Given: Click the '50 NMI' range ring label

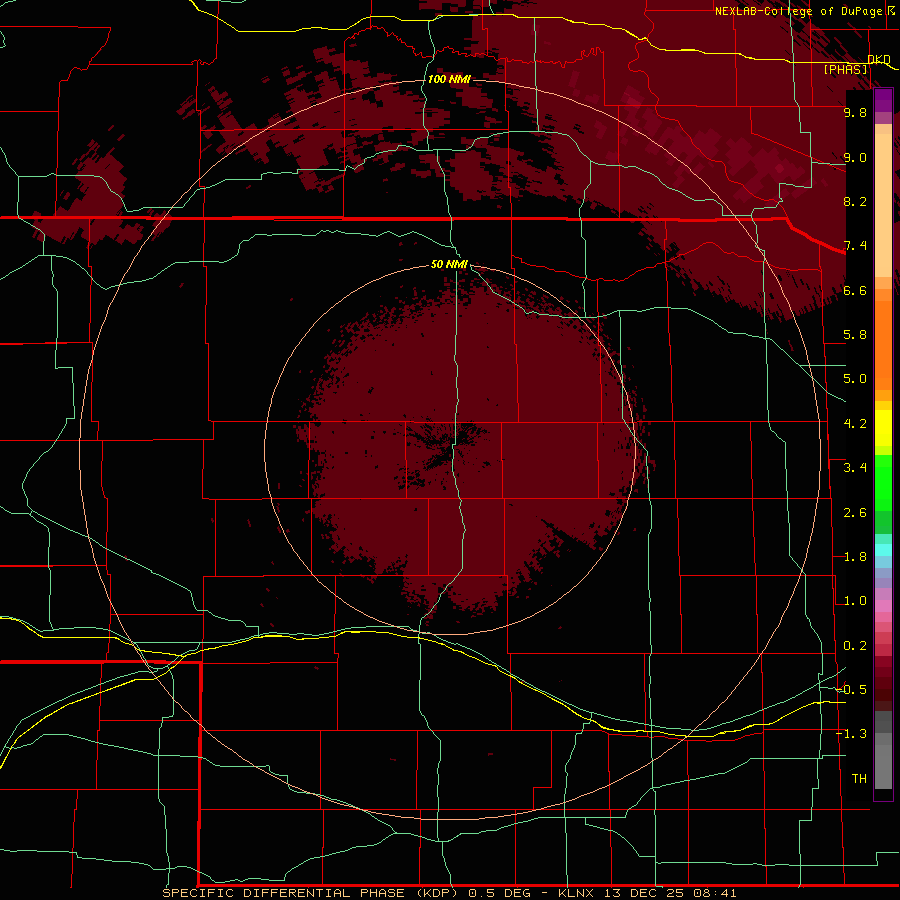Looking at the screenshot, I should point(449,264).
